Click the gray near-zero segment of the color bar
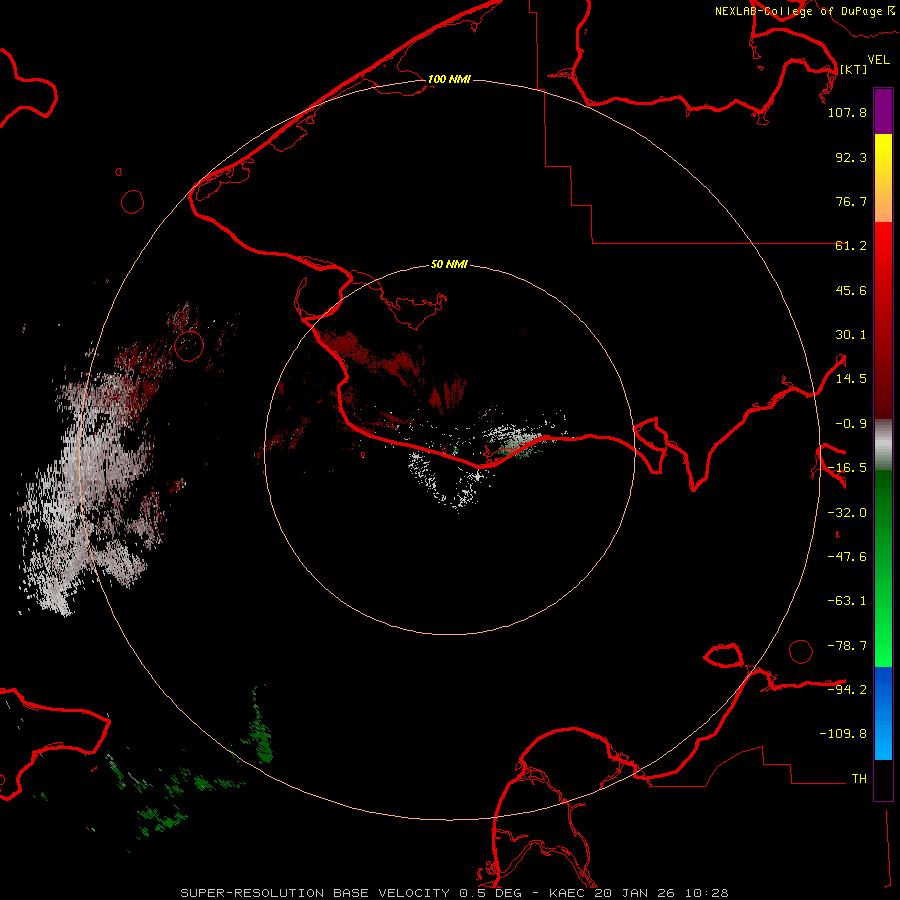Screen dimensions: 900x900 tap(883, 445)
